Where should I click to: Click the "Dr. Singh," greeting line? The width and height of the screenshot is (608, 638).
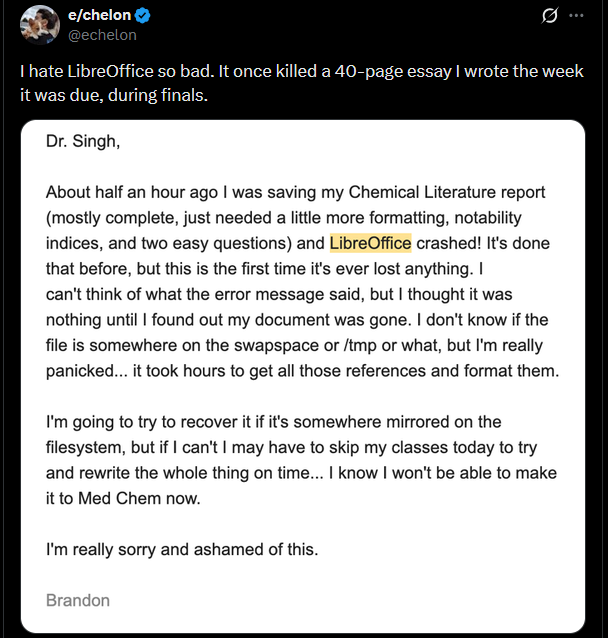pos(83,142)
